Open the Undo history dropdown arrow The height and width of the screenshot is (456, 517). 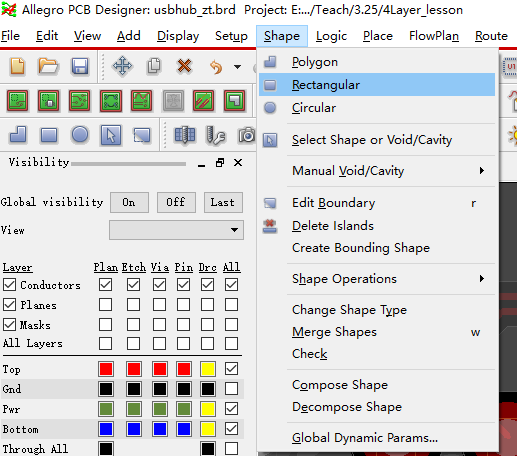237,67
